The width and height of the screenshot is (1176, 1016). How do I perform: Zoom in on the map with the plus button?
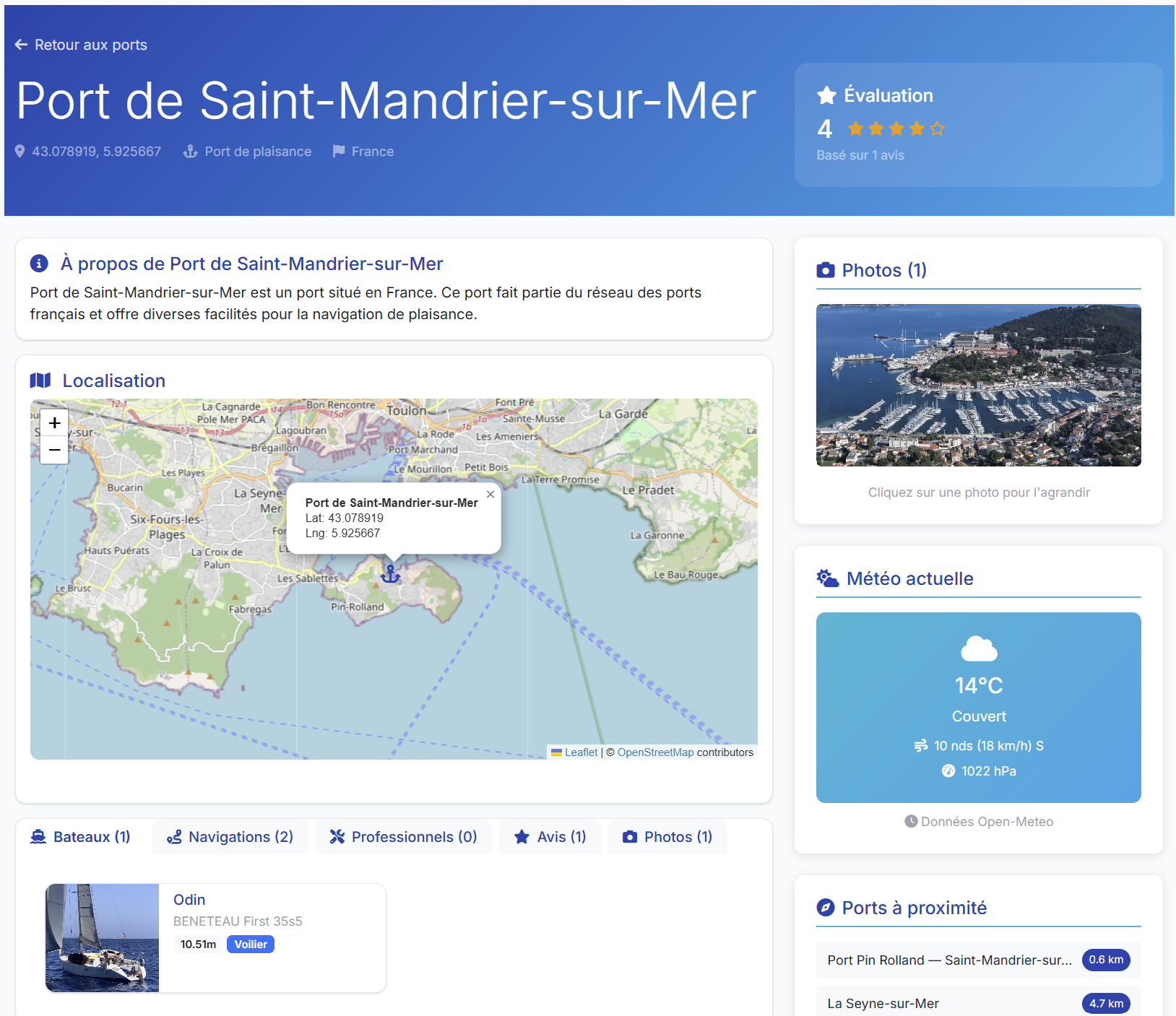(x=53, y=422)
